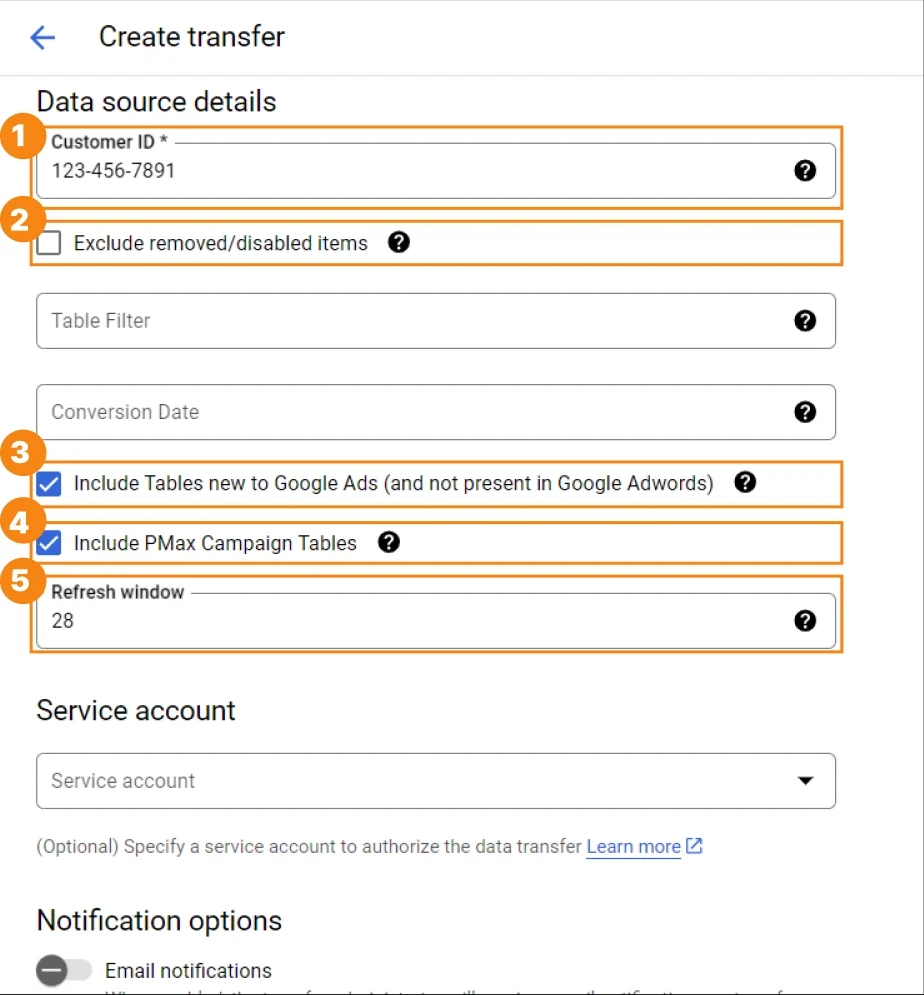View the Refresh window help icon
The image size is (924, 995).
[x=805, y=621]
